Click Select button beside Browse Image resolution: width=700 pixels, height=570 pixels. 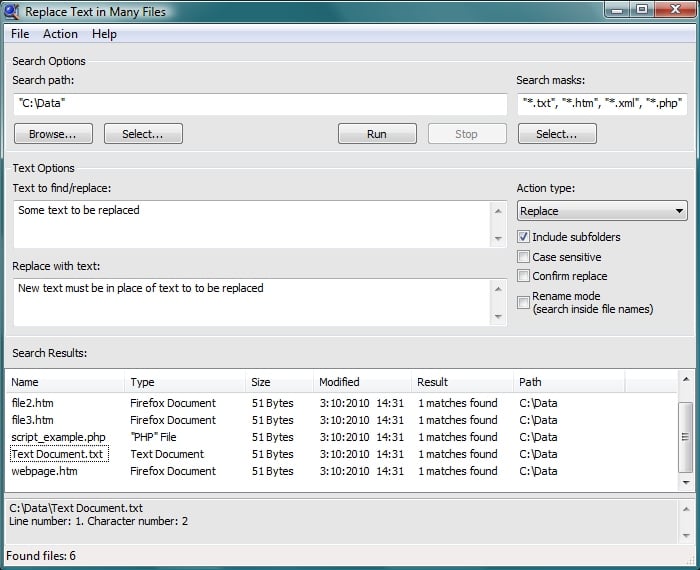tap(143, 134)
